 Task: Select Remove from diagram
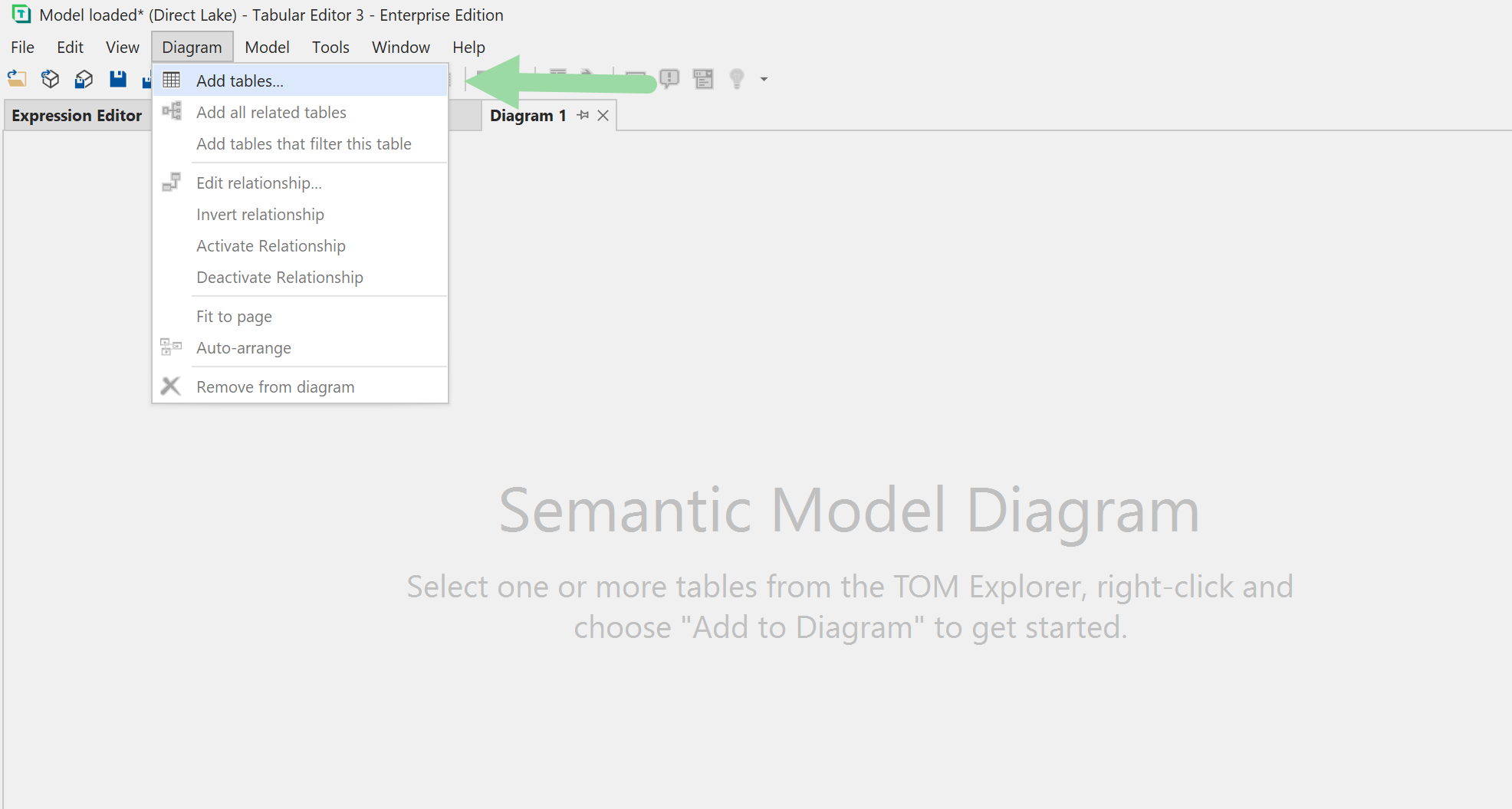pyautogui.click(x=274, y=386)
